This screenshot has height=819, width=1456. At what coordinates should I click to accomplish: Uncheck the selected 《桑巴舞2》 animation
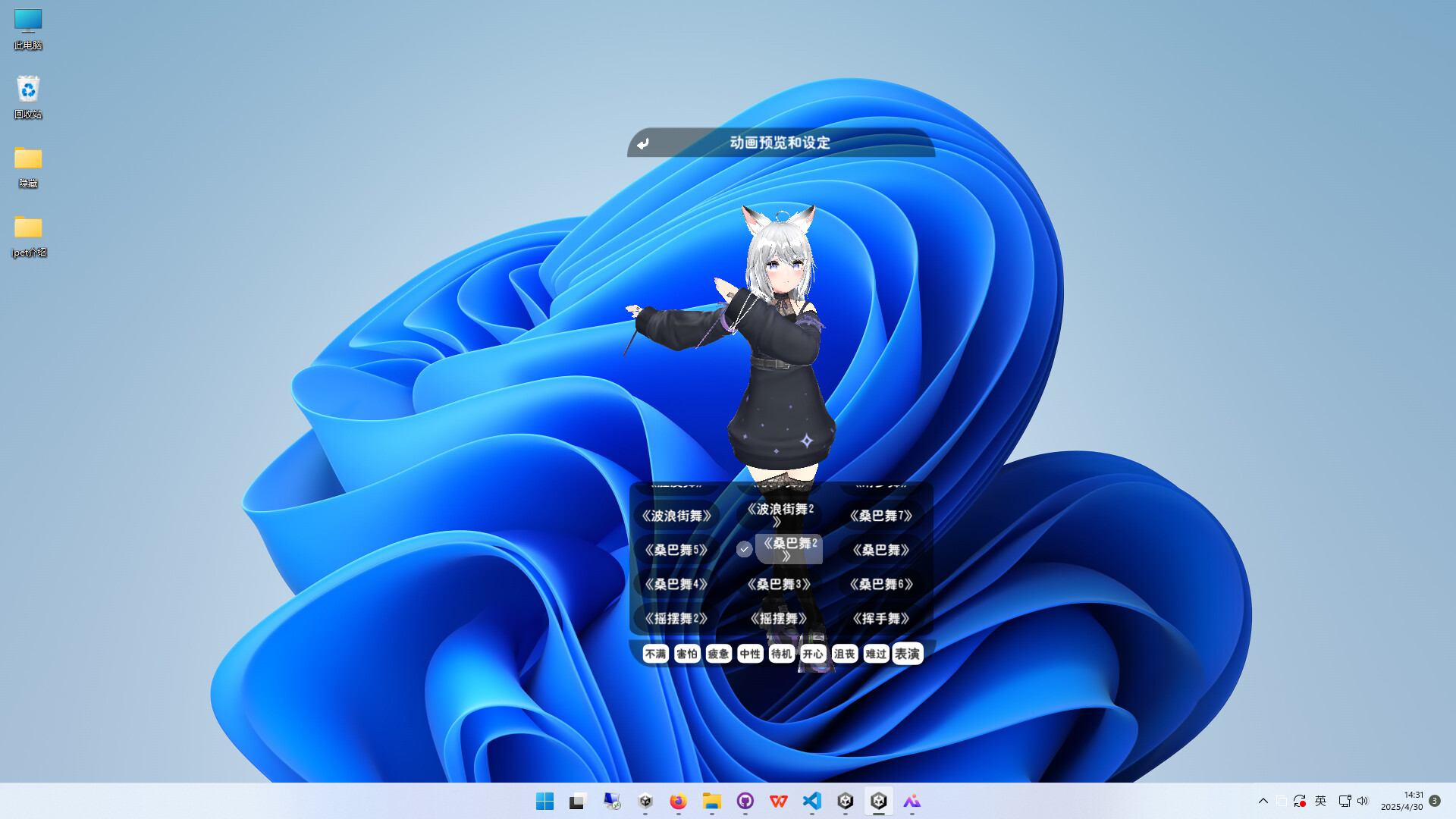coord(744,549)
